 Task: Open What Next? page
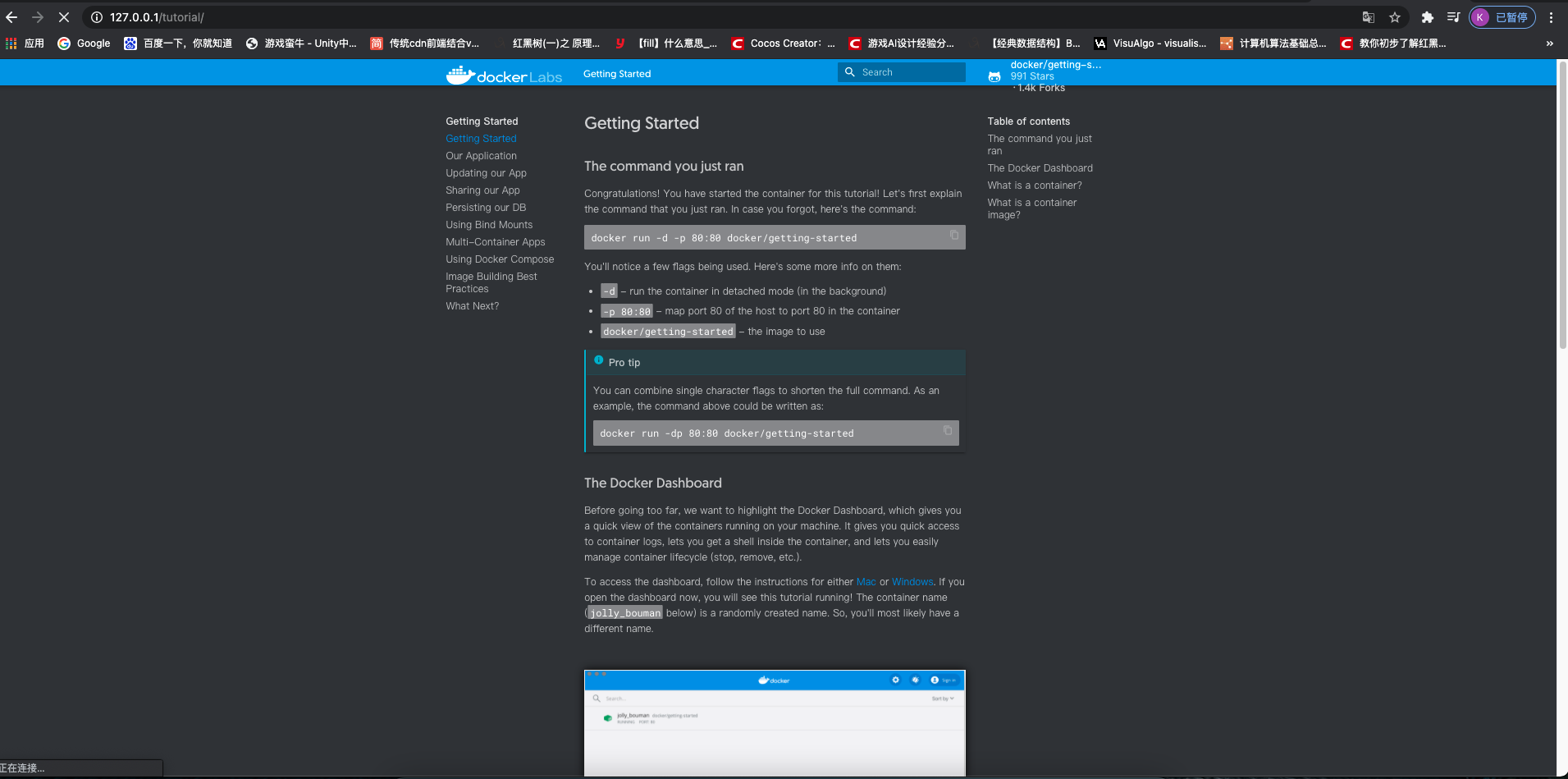tap(472, 306)
